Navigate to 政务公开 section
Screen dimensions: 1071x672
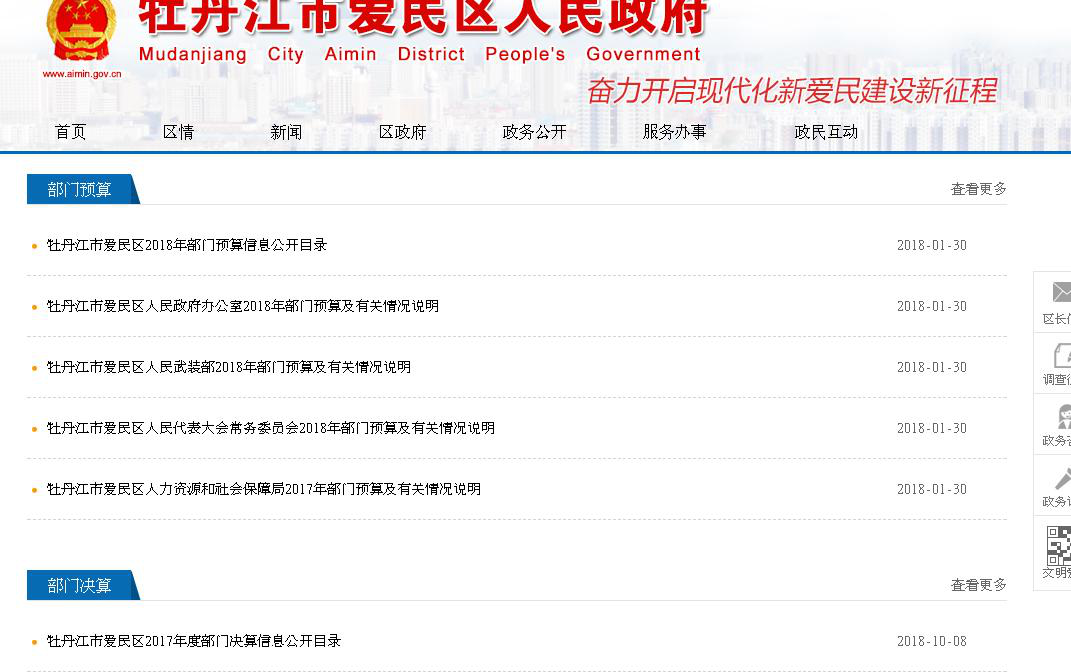tap(534, 132)
